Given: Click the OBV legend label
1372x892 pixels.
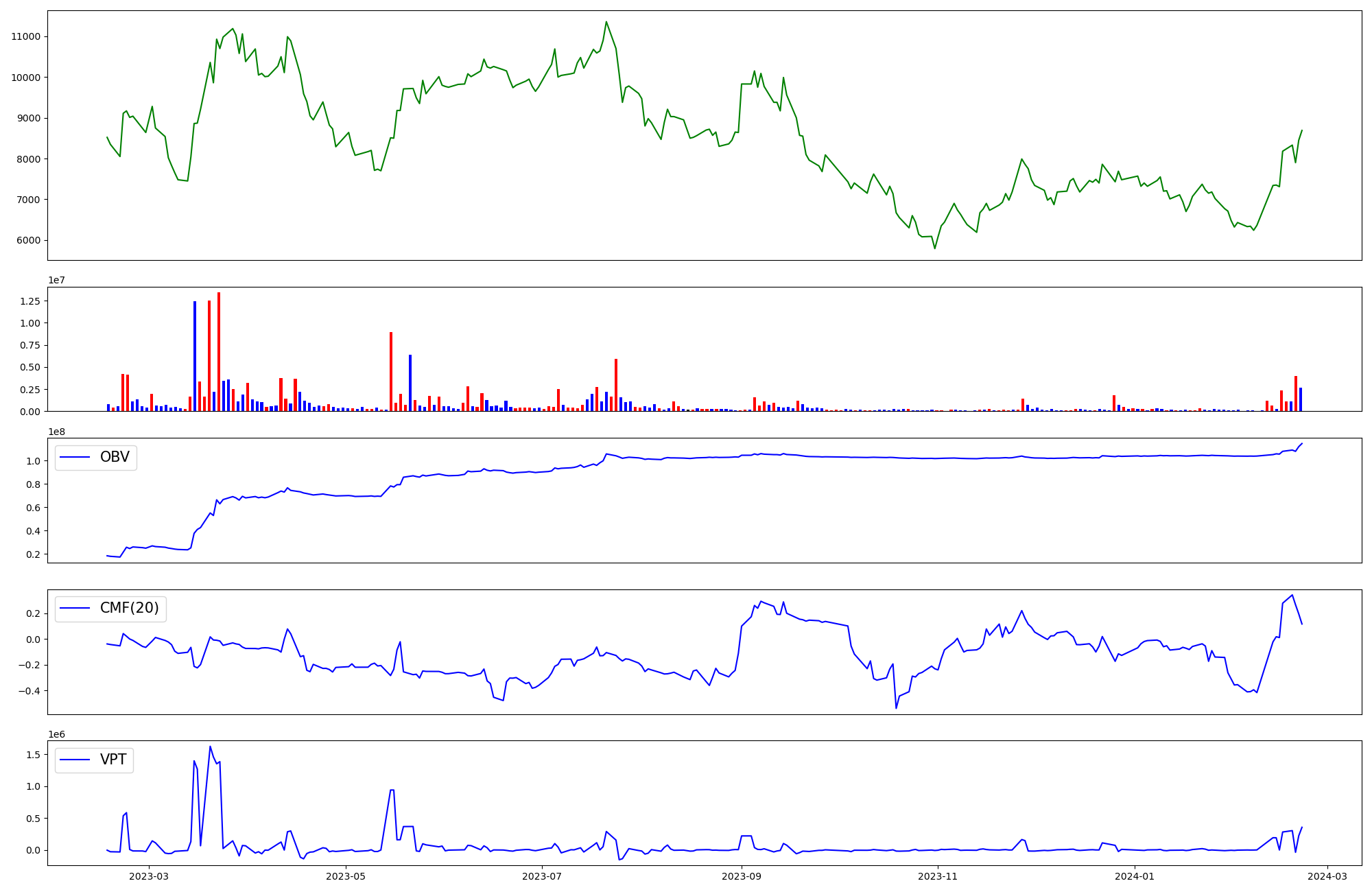Looking at the screenshot, I should [x=114, y=457].
